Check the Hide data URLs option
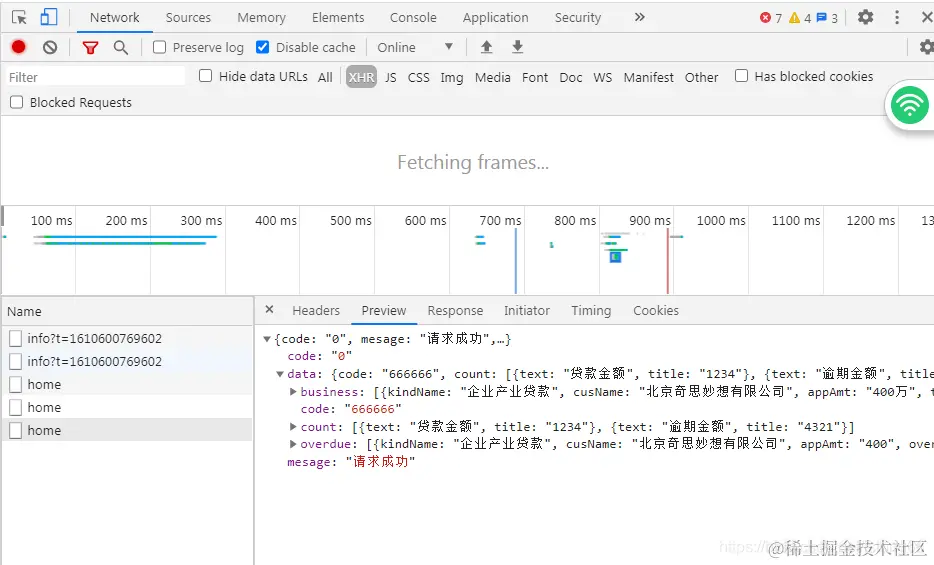 [x=205, y=76]
